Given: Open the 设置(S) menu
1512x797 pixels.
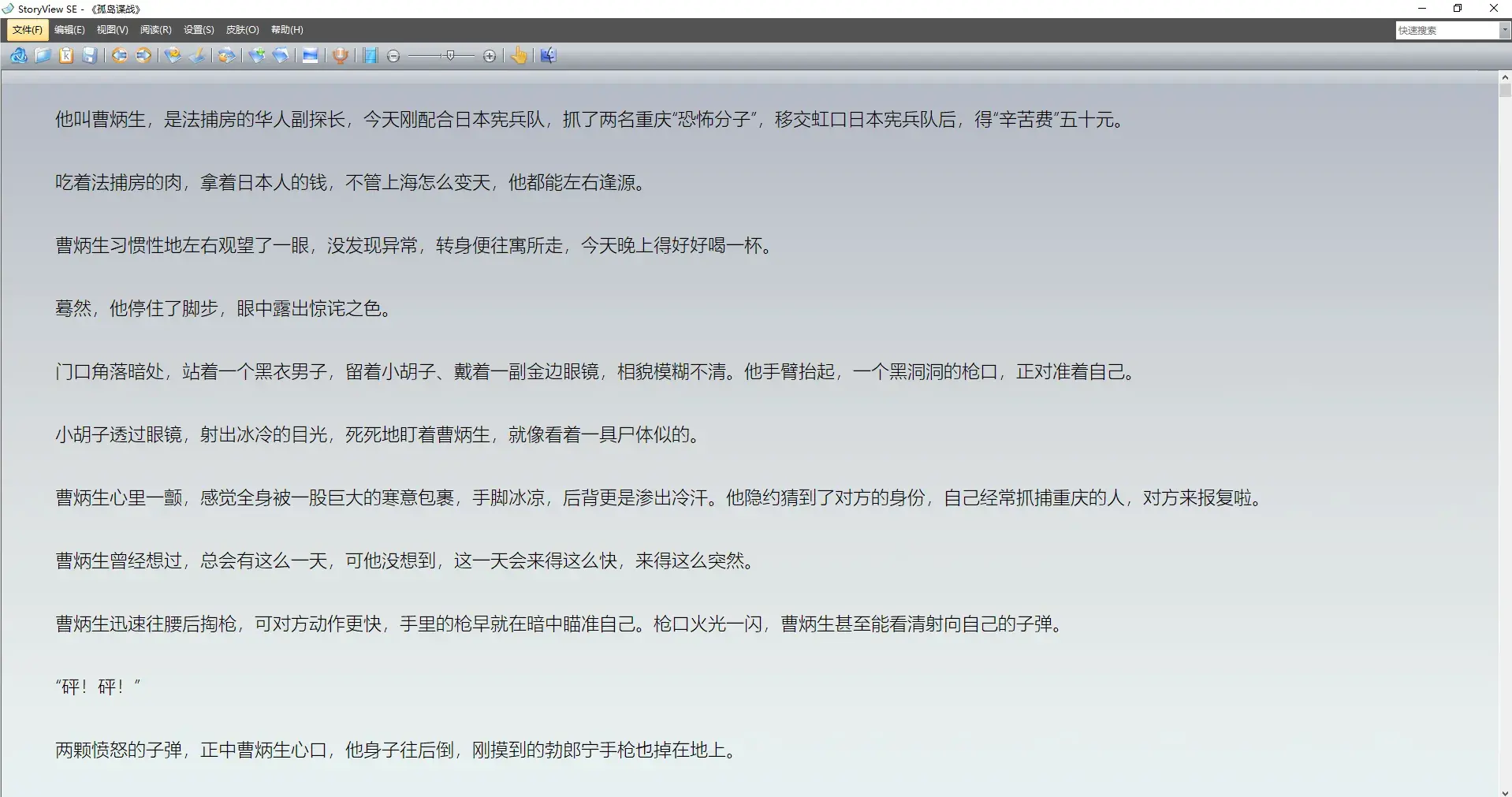Looking at the screenshot, I should pos(199,30).
